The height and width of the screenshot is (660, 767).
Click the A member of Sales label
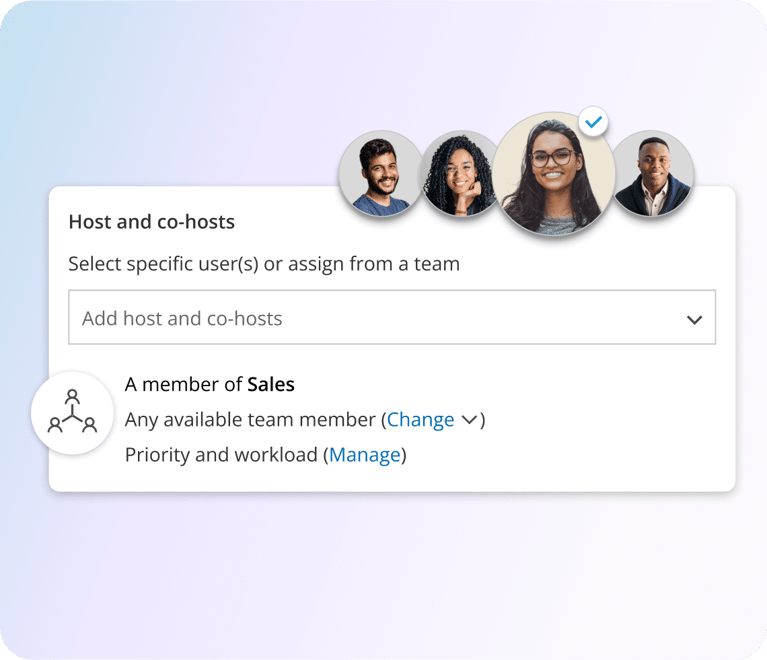click(209, 384)
